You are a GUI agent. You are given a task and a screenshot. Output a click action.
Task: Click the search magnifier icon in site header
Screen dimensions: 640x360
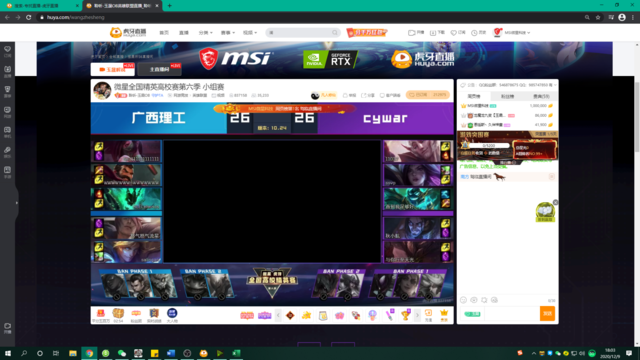coord(335,33)
